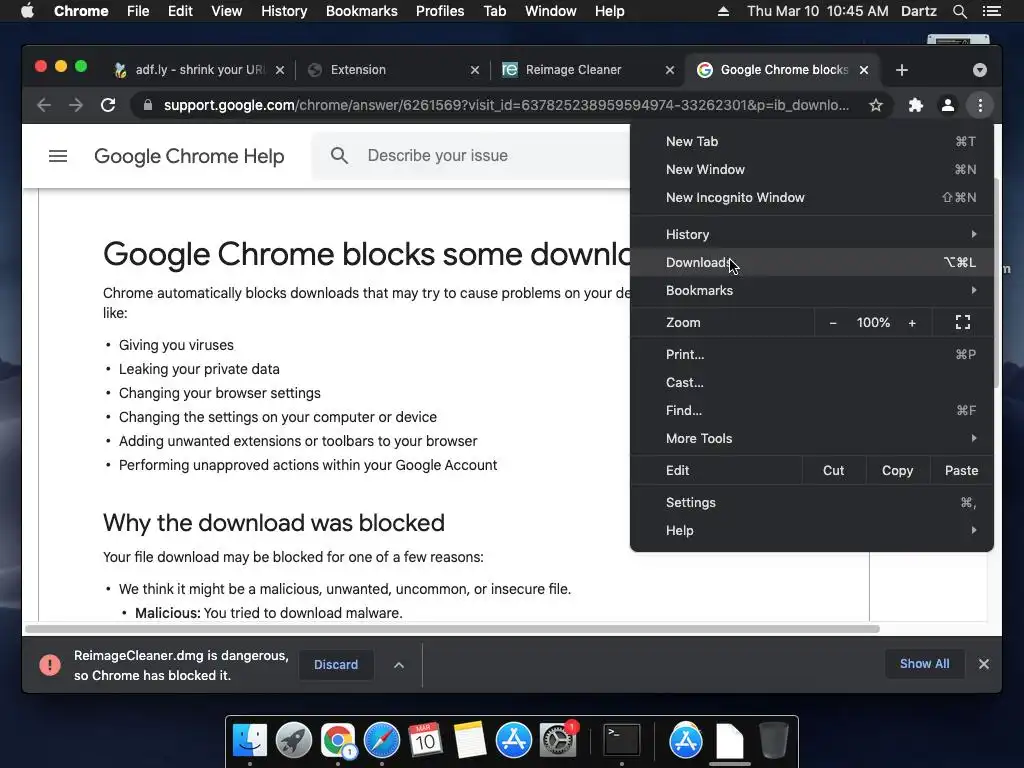This screenshot has height=768, width=1024.
Task: Open Trash in the Dock
Action: tap(774, 741)
